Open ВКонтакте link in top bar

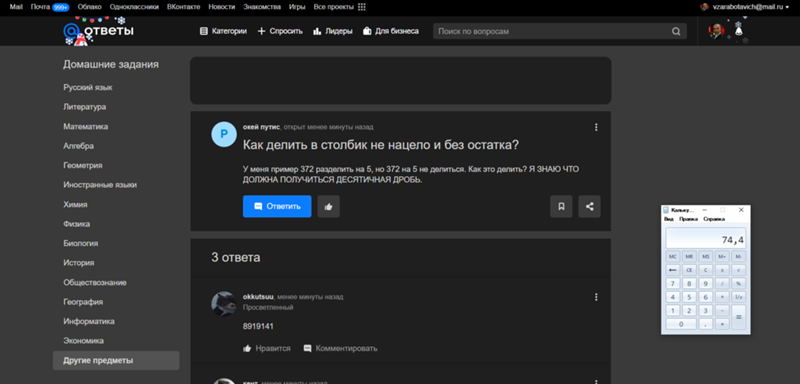point(184,7)
